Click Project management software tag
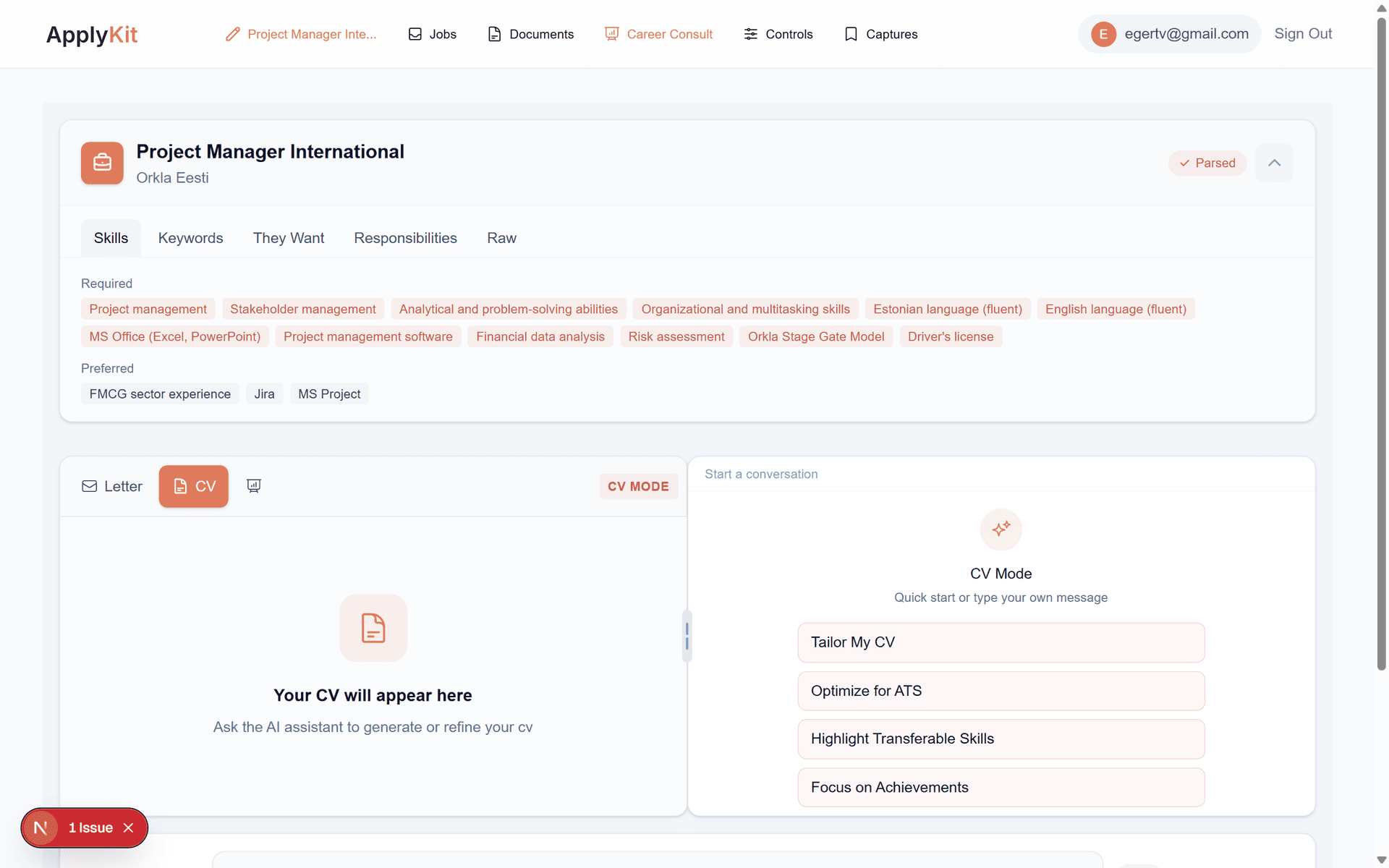The height and width of the screenshot is (868, 1389). click(x=368, y=336)
